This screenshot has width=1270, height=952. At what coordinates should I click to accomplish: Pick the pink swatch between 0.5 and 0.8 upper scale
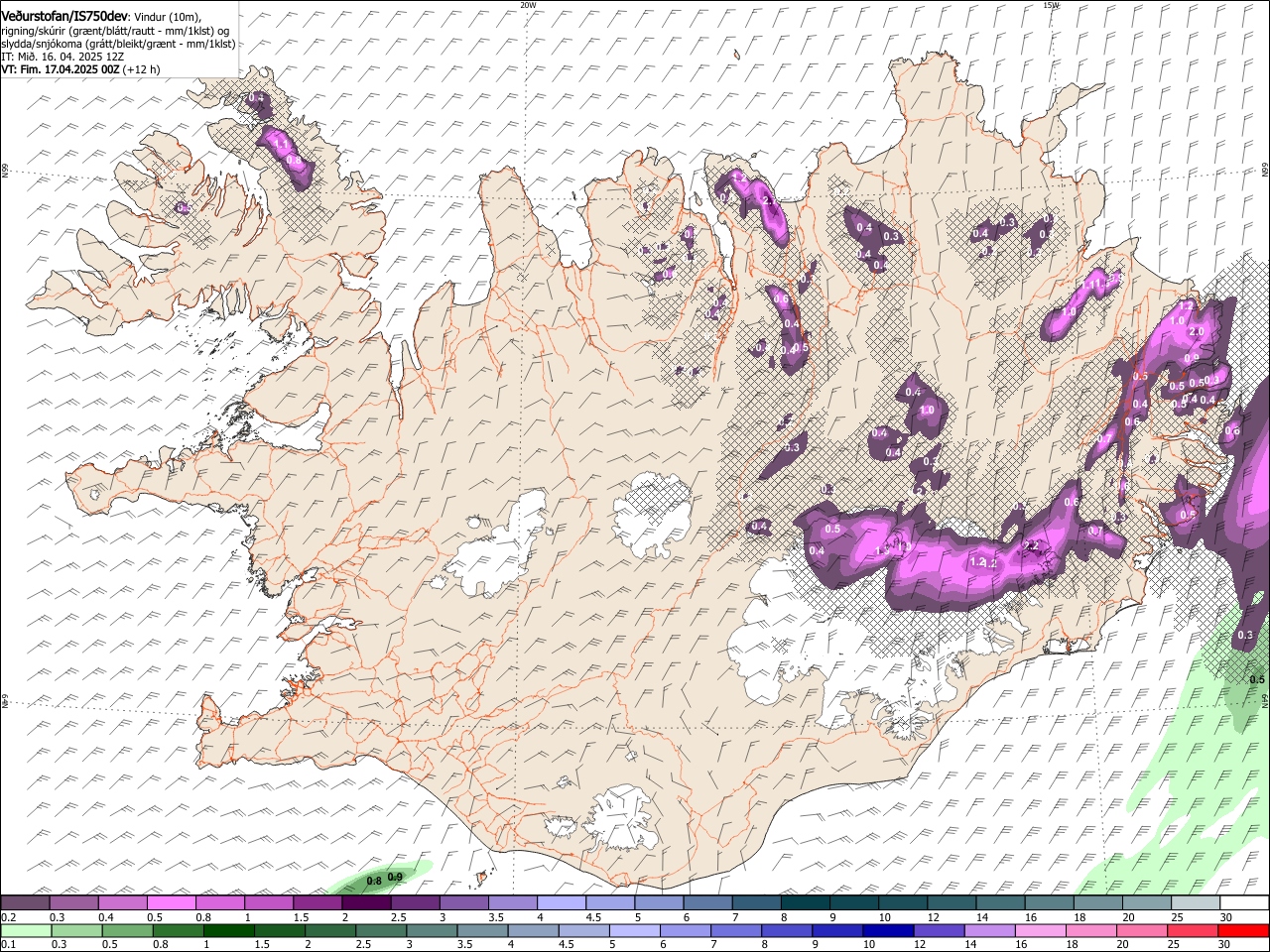tap(172, 903)
